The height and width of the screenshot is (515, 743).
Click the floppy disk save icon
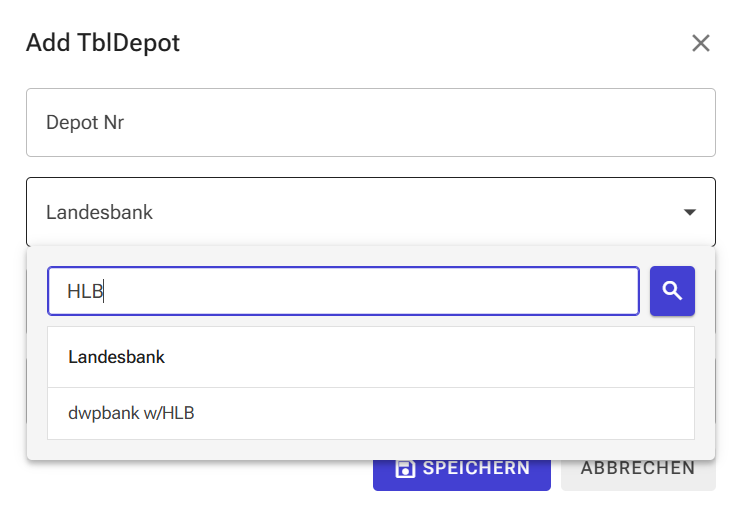pyautogui.click(x=405, y=468)
